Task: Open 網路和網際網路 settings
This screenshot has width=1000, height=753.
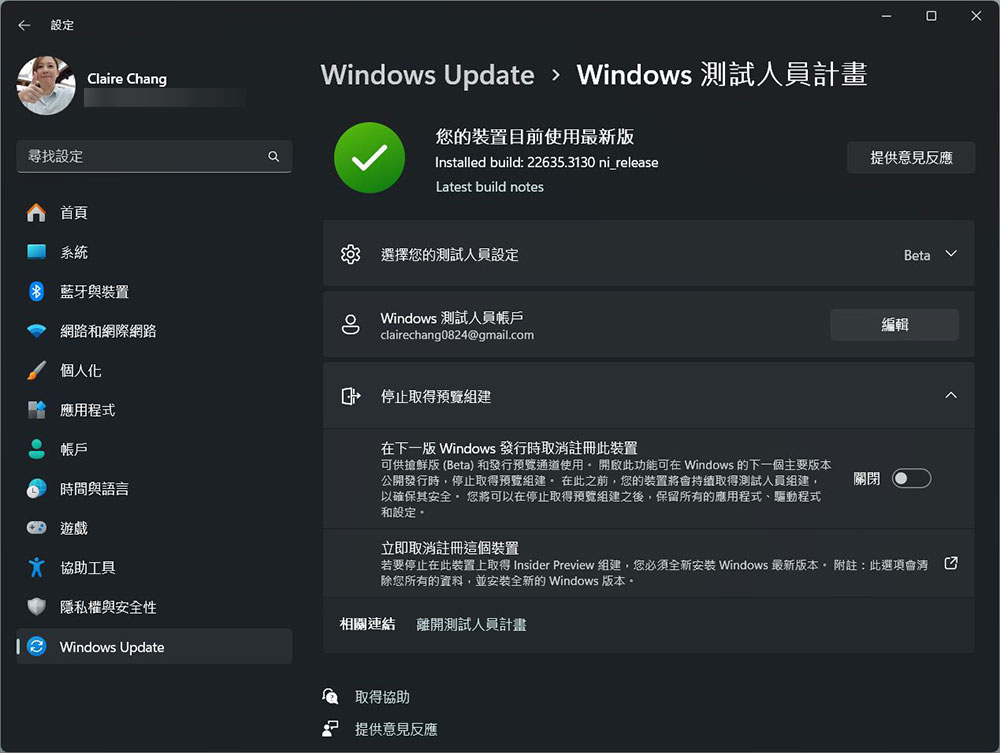Action: click(154, 331)
